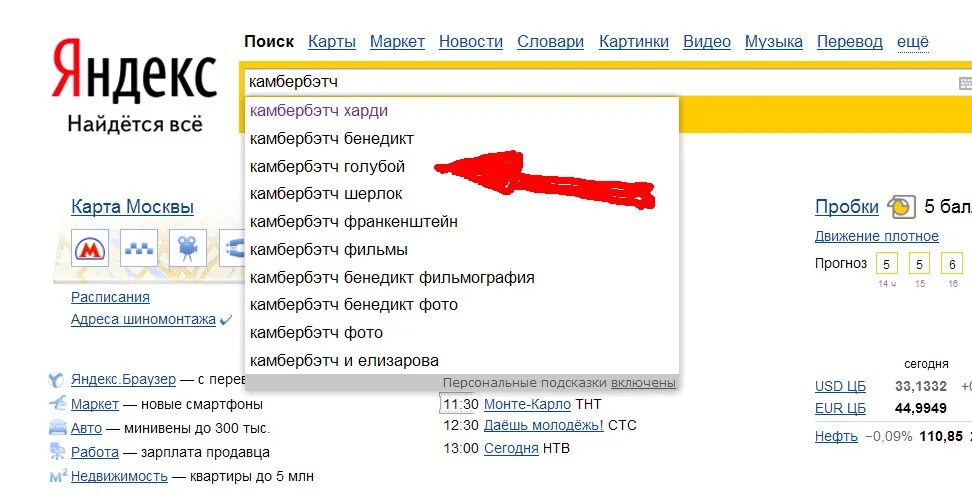Screen dimensions: 972x499
Task: Open Адреса шиномонтажа link
Action: pyautogui.click(x=143, y=320)
